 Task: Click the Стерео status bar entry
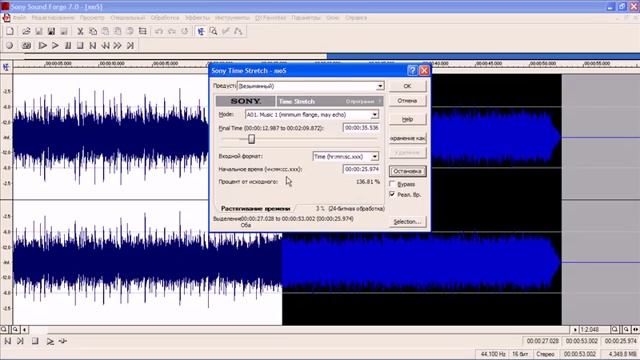coord(545,354)
